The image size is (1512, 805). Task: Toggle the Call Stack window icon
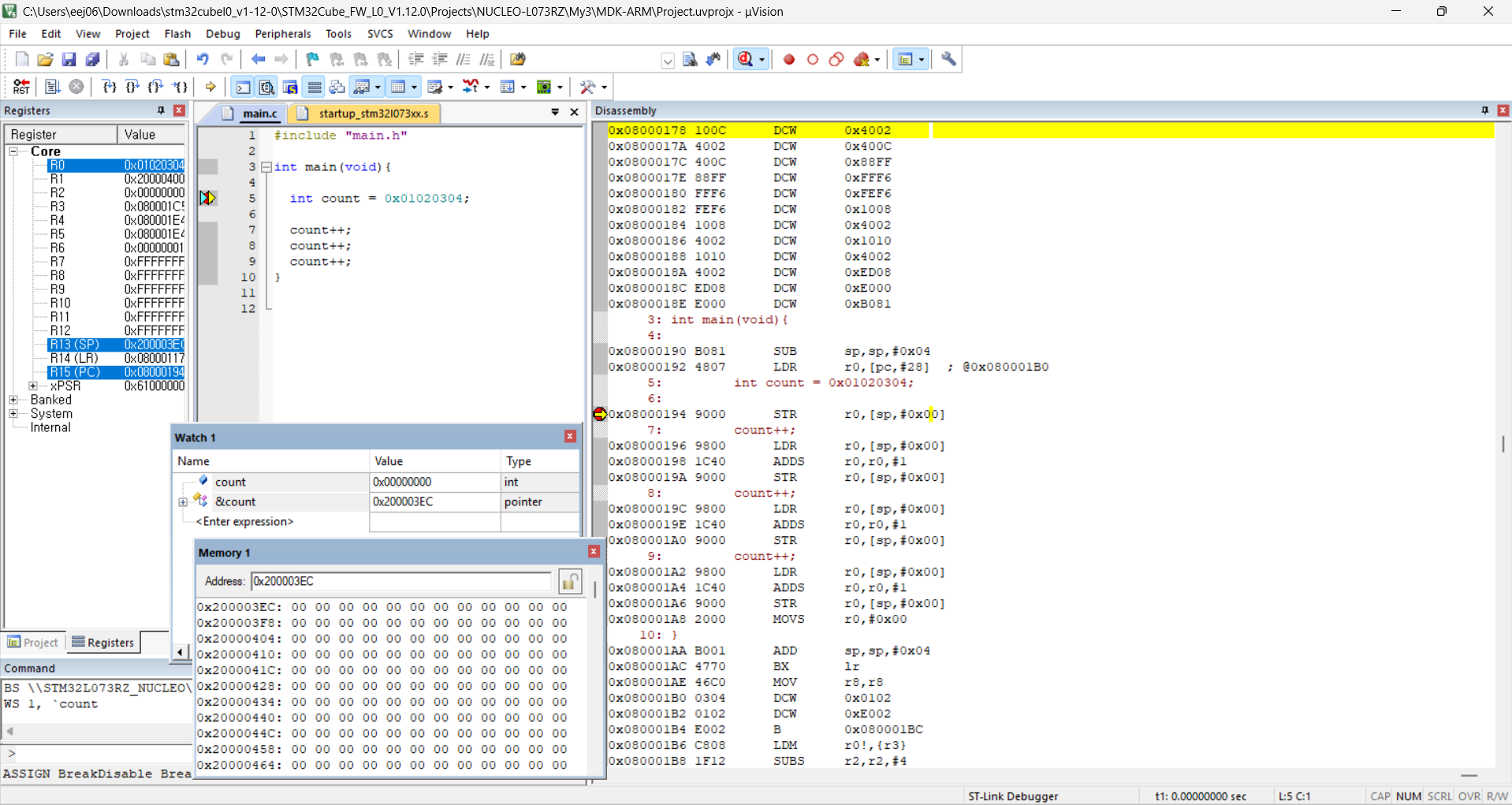point(337,87)
